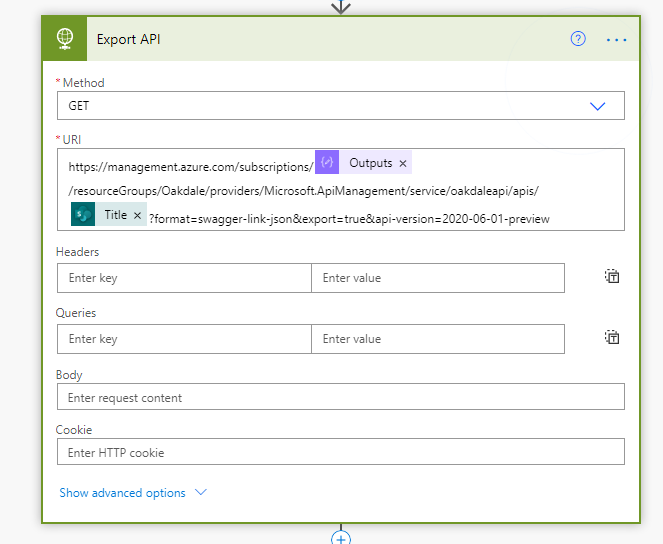Click the Outputs expression token icon
663x544 pixels.
pos(327,162)
